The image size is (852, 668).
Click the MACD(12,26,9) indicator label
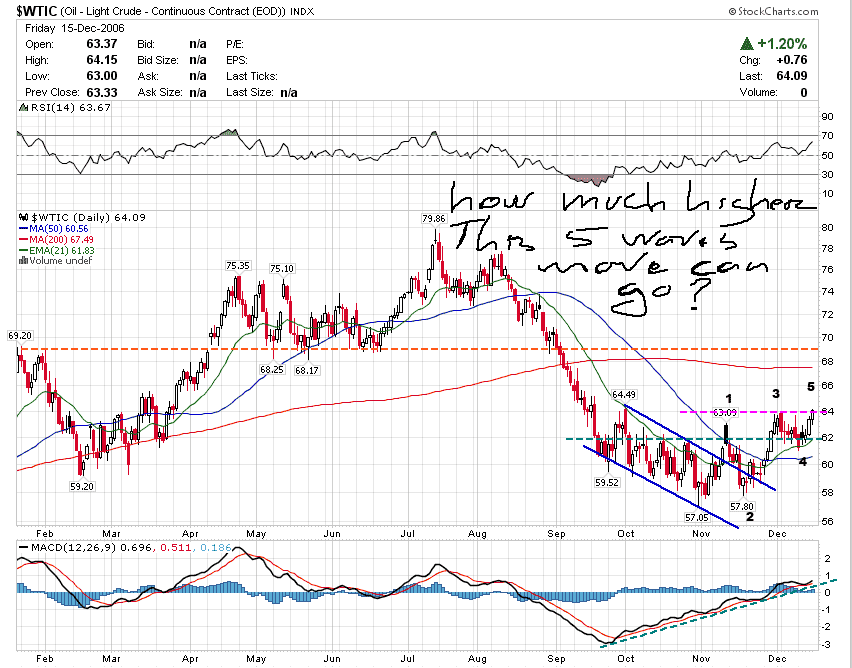click(x=74, y=547)
